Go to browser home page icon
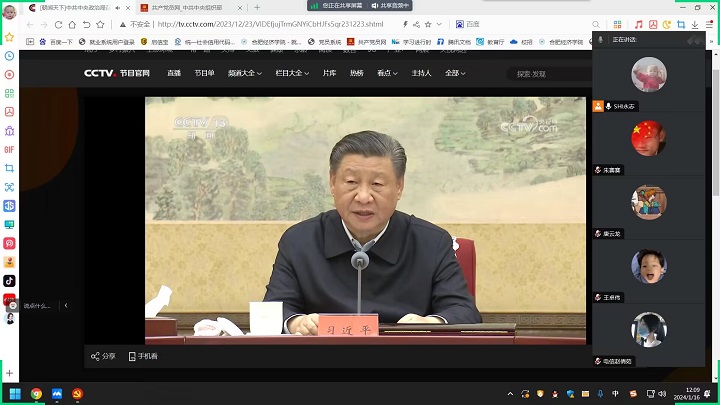Viewport: 720px width, 405px height. pyautogui.click(x=72, y=24)
